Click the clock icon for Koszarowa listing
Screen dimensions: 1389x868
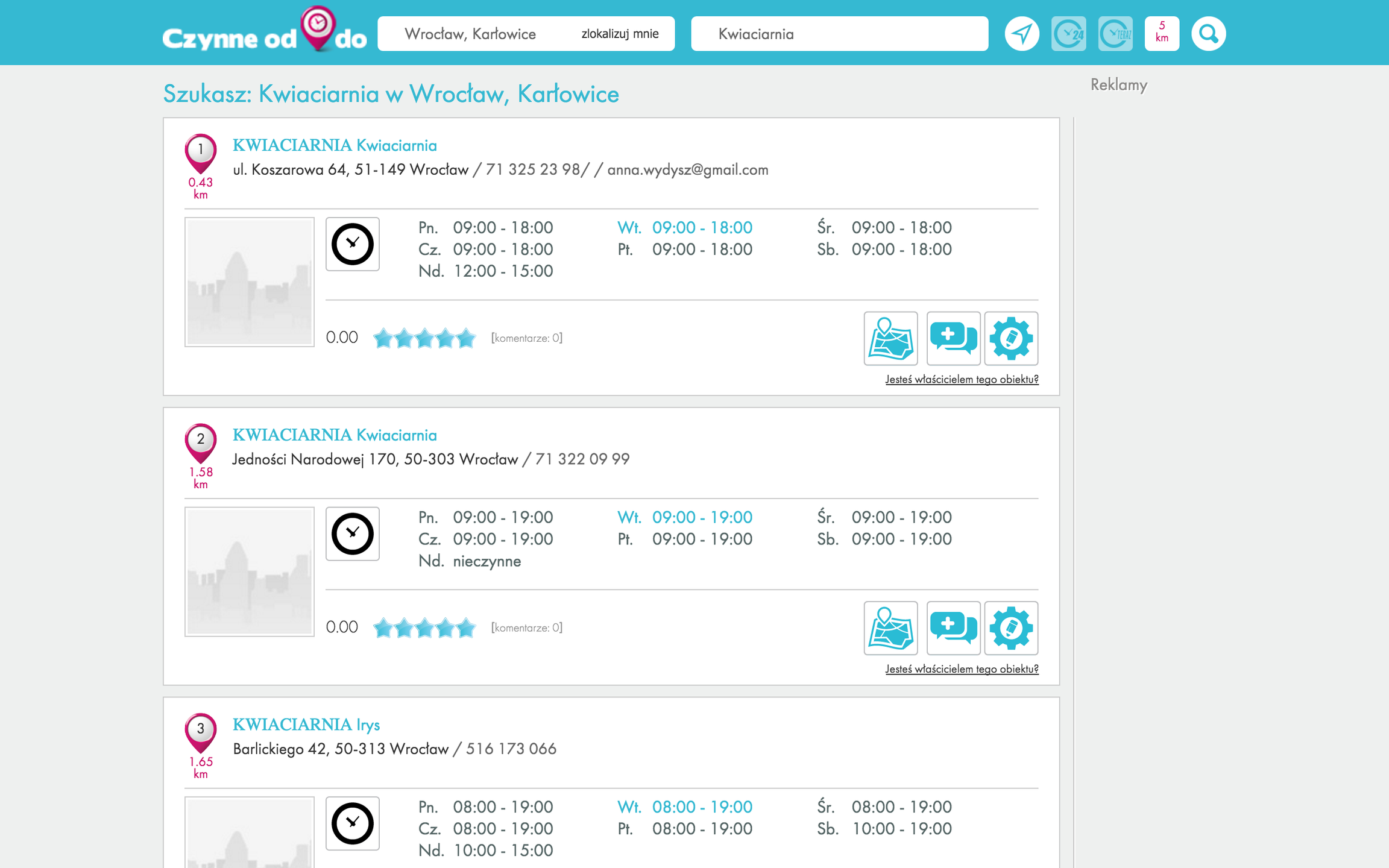tap(353, 244)
